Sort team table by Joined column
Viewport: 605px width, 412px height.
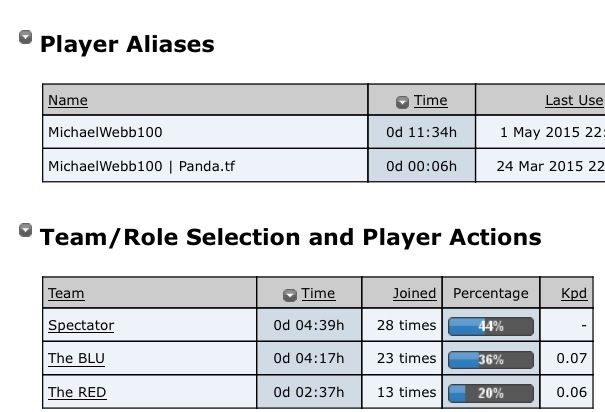pyautogui.click(x=414, y=293)
